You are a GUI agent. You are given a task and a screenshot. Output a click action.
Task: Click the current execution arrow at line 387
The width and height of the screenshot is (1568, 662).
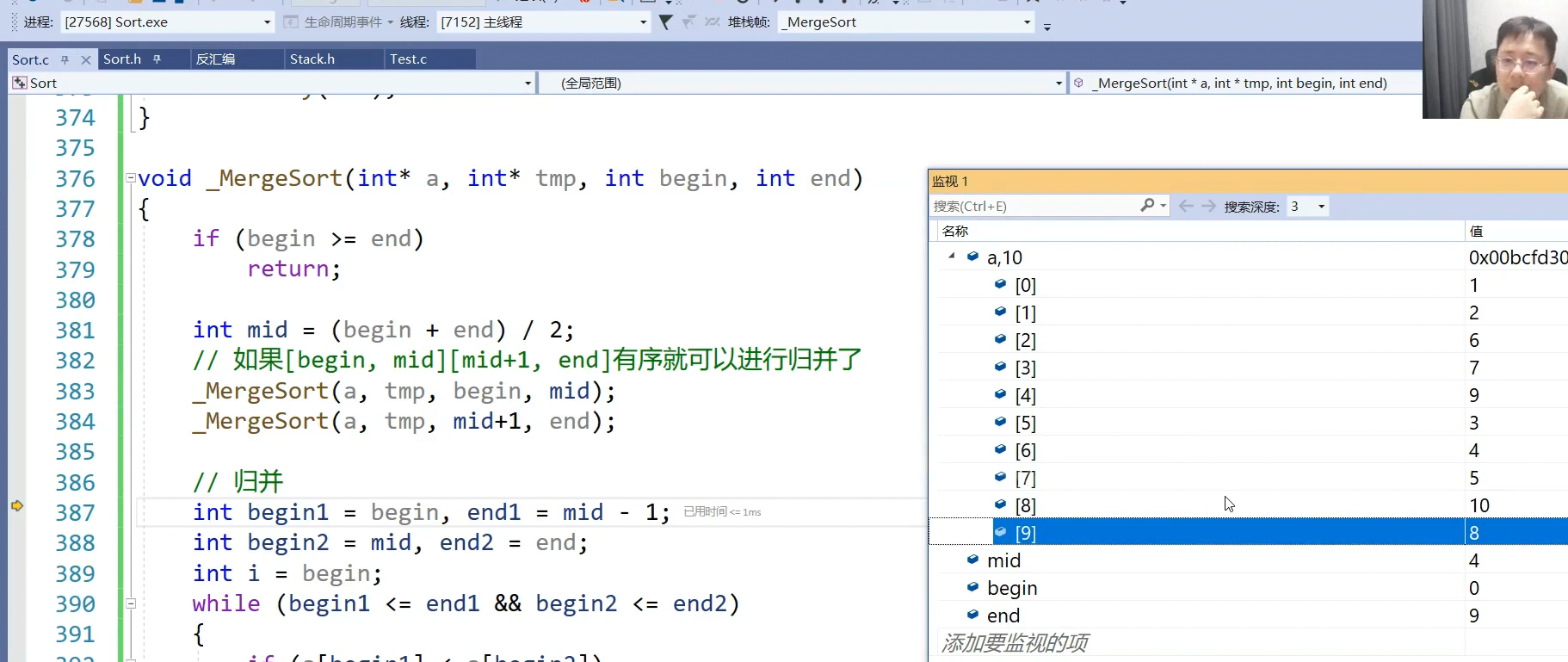tap(16, 505)
